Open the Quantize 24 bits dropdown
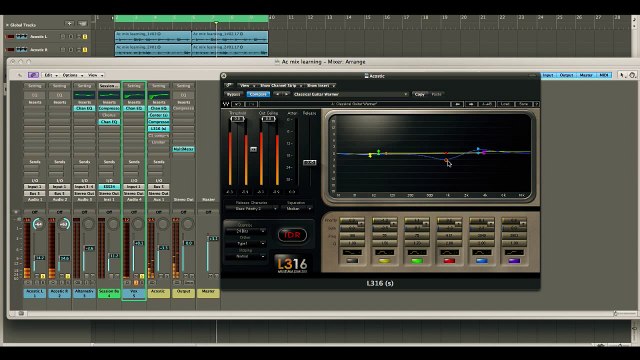This screenshot has width=640, height=360. 245,231
